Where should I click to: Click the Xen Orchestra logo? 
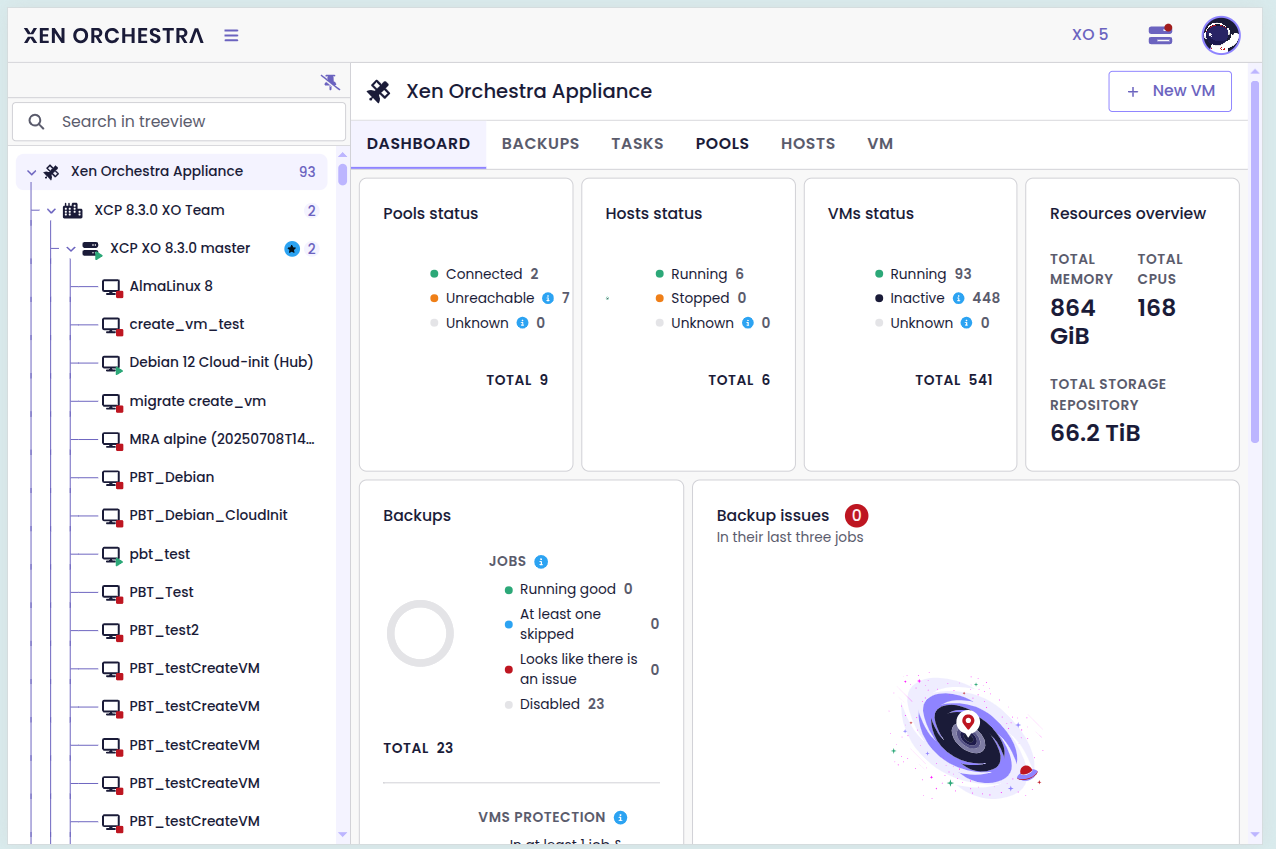tap(113, 35)
